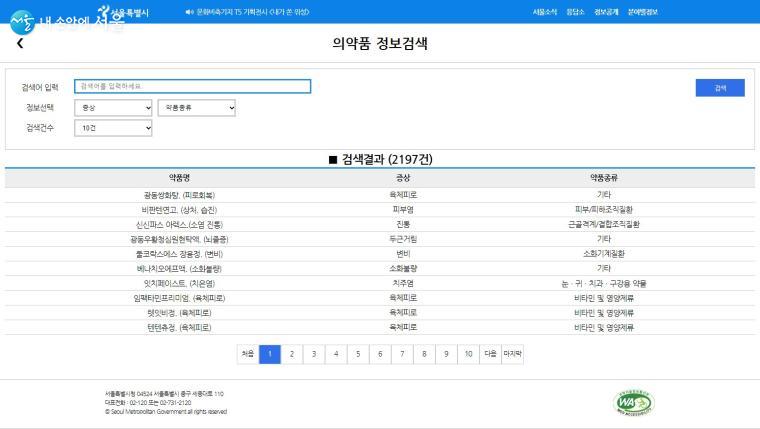This screenshot has height=429, width=760.
Task: Click the 진통 symptom cell
Action: pyautogui.click(x=403, y=224)
